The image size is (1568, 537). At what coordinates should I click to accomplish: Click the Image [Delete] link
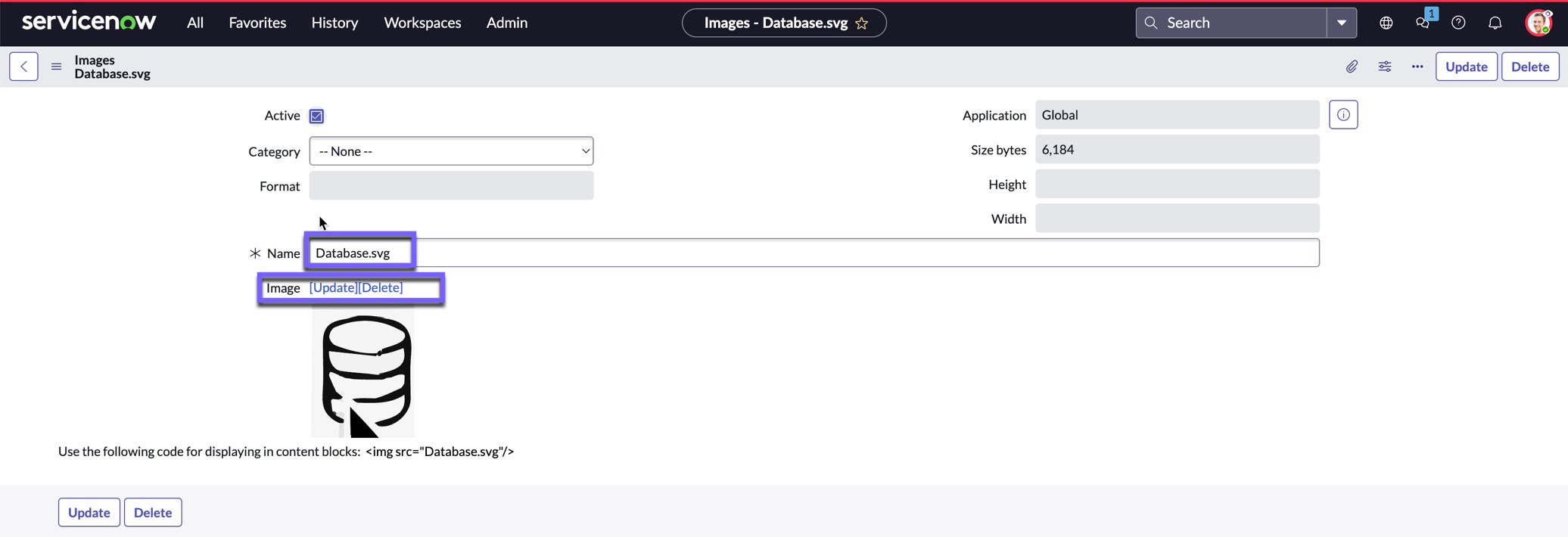pos(381,287)
